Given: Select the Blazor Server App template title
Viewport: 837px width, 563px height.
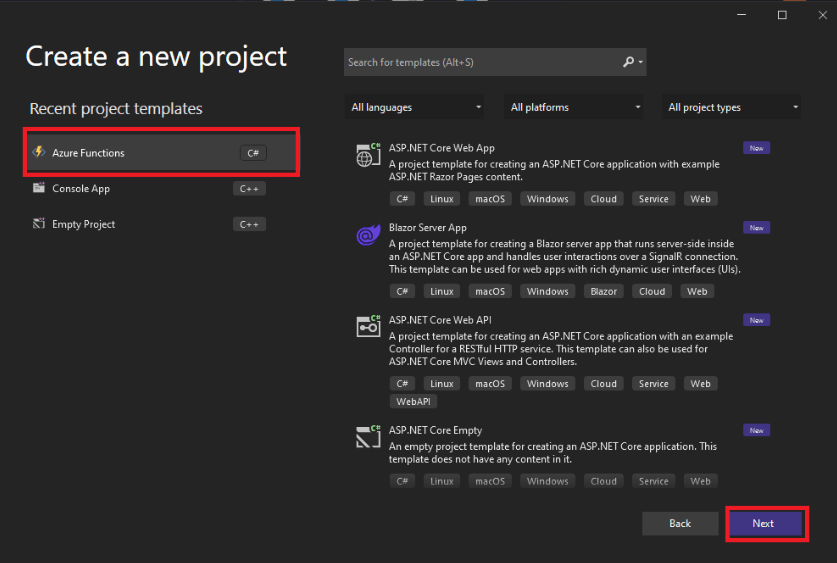Looking at the screenshot, I should point(428,228).
